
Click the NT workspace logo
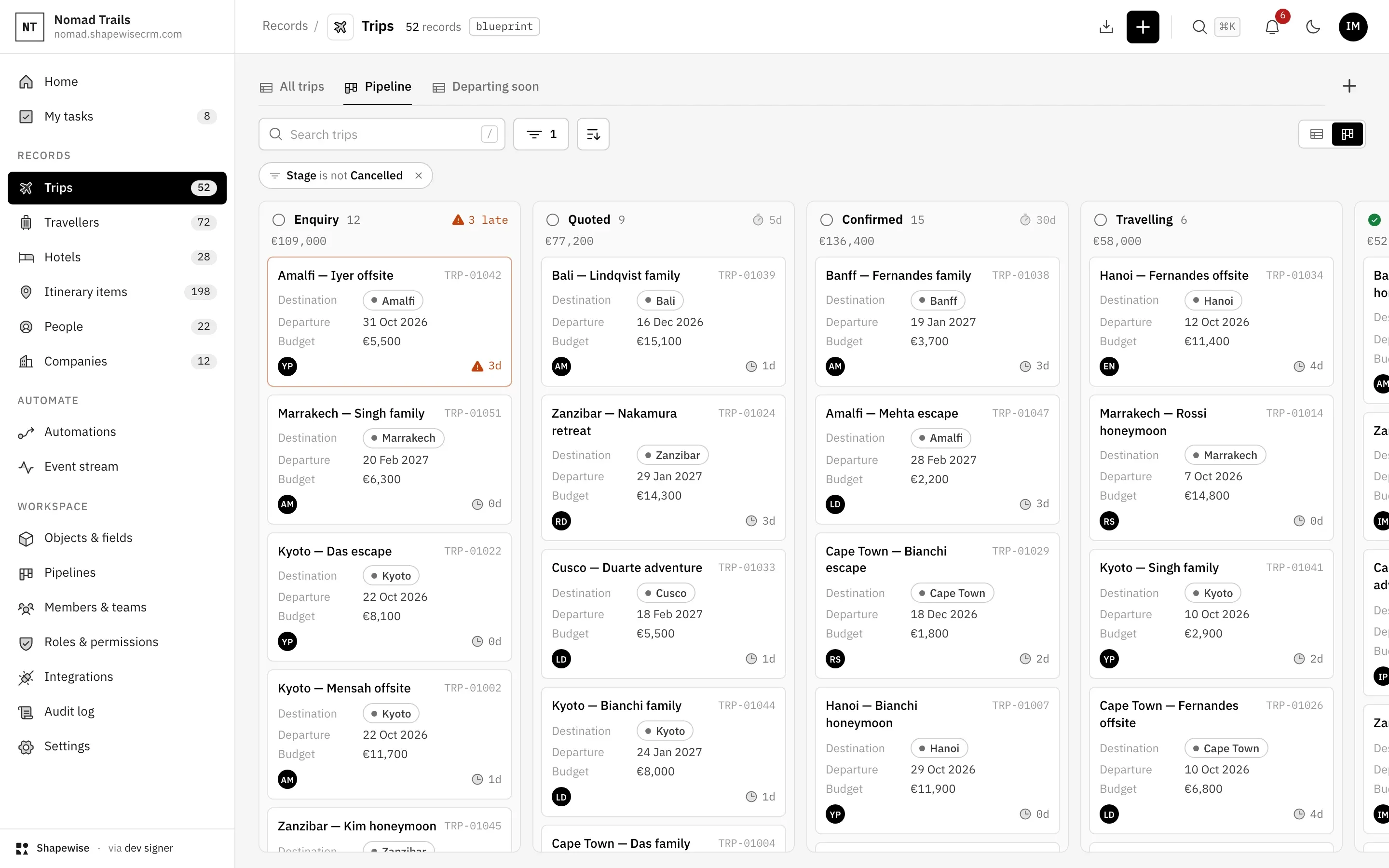(x=29, y=27)
